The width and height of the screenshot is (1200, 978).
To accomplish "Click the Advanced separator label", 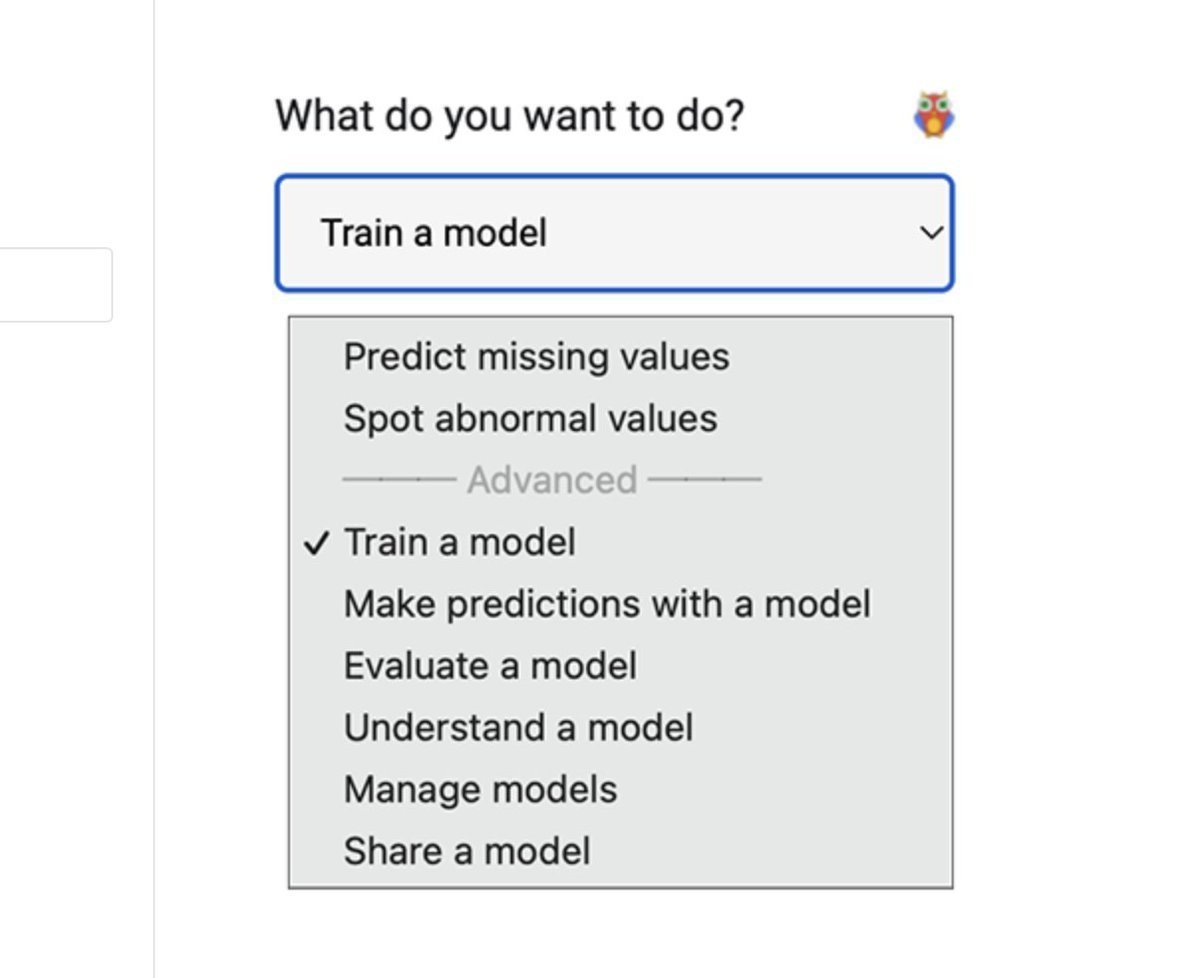I will pyautogui.click(x=552, y=481).
